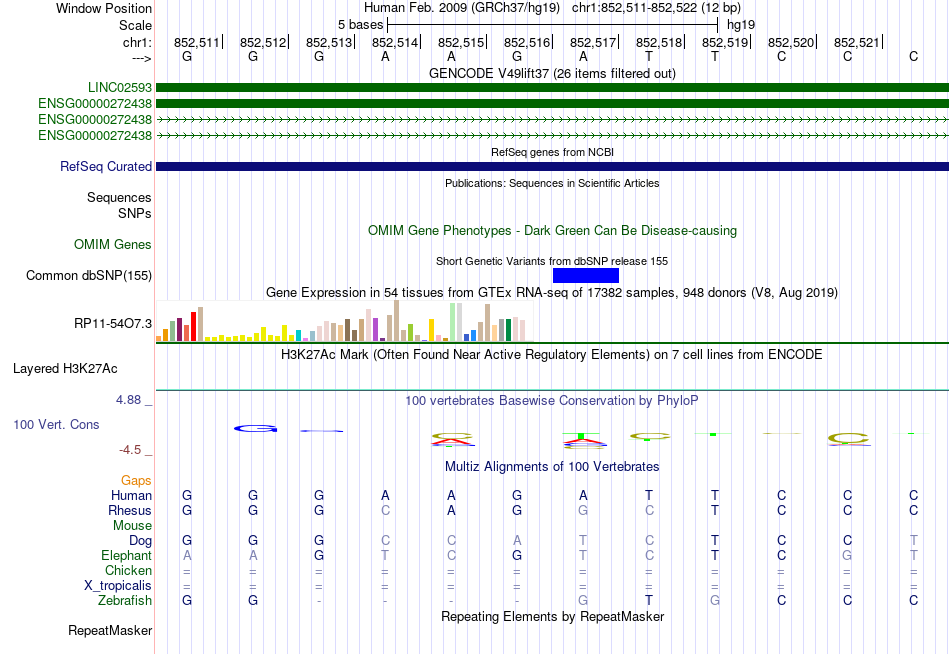950x654 pixels.
Task: Click the 852,511 ruler position
Action: click(x=196, y=42)
